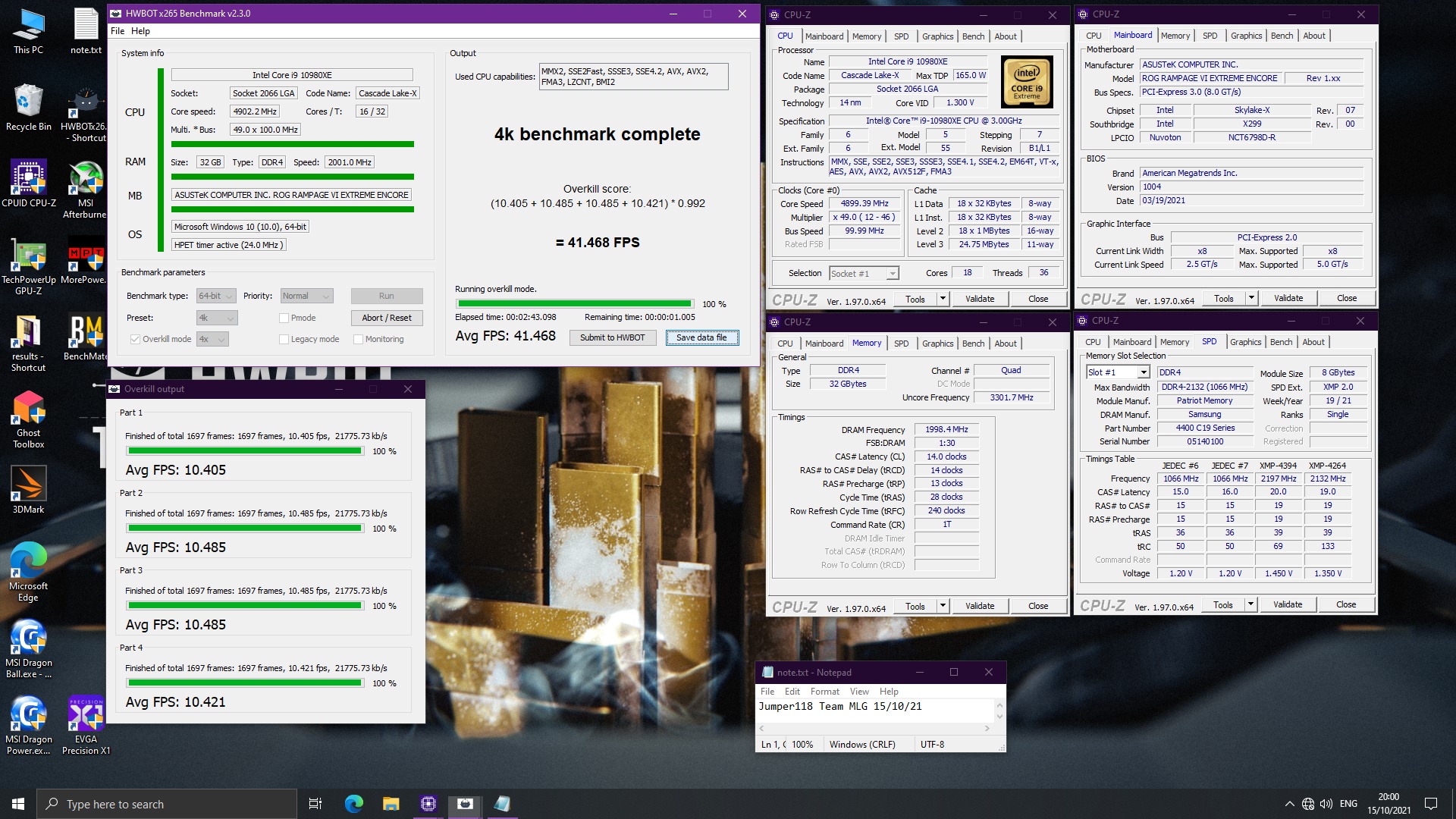Expand Tools arrow in CPU-Z Memory window
This screenshot has height=819, width=1456.
(x=943, y=606)
